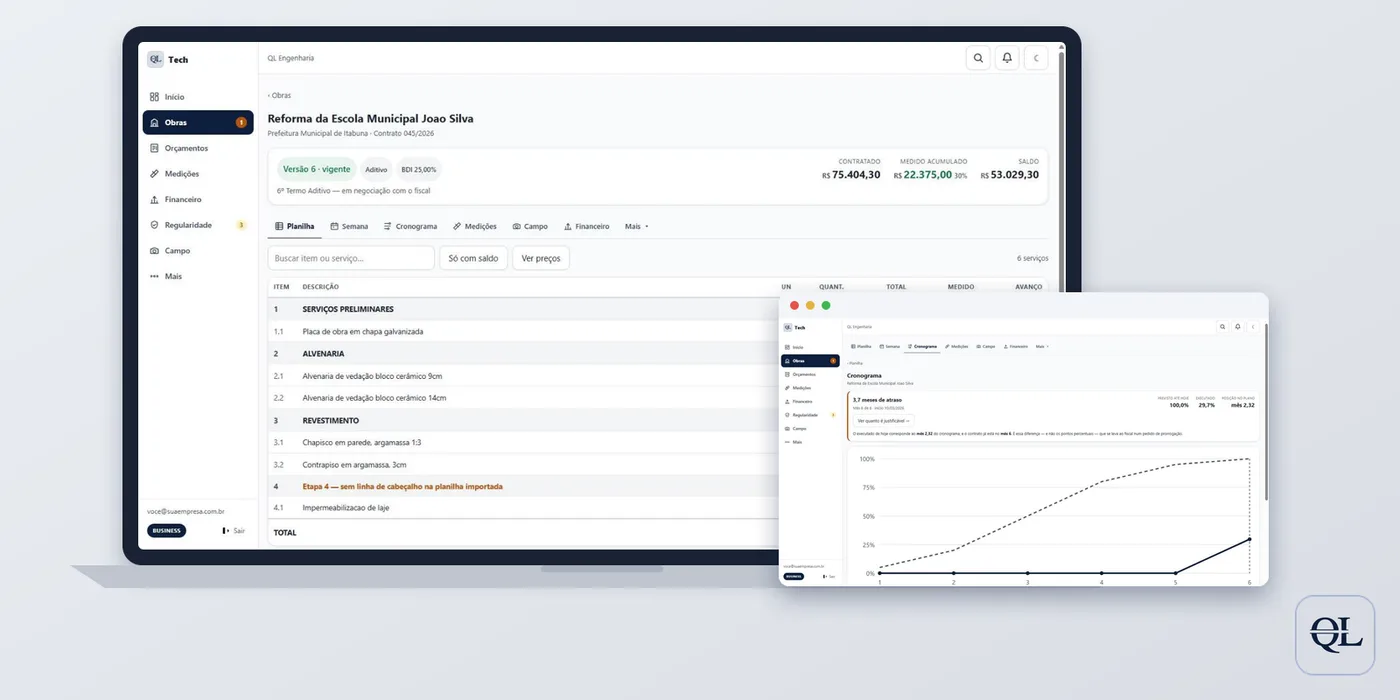Go back via the Obras breadcrumb link
The image size is (1400, 700).
pyautogui.click(x=279, y=95)
